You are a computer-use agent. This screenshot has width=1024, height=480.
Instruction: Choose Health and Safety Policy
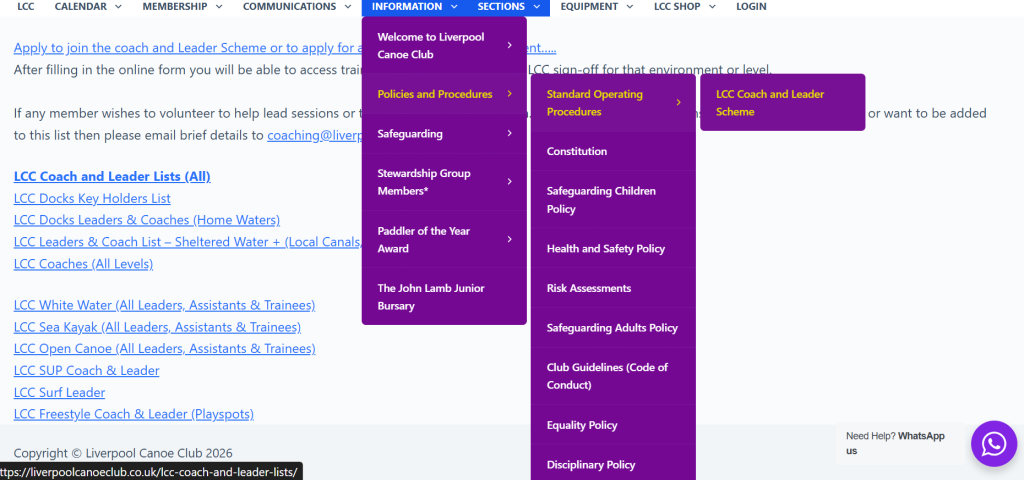coord(605,249)
